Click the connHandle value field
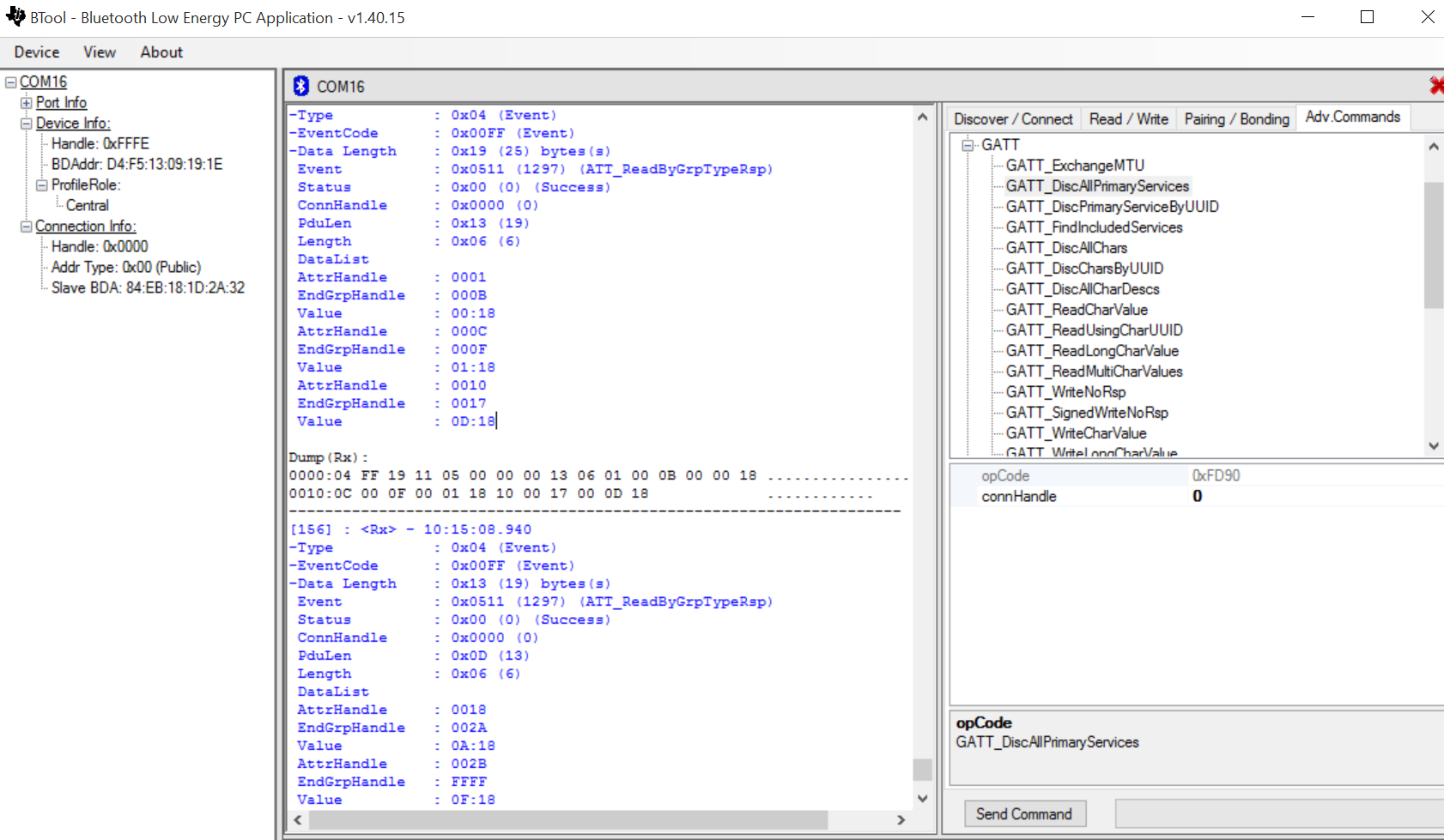This screenshot has height=840, width=1444. coord(1316,496)
